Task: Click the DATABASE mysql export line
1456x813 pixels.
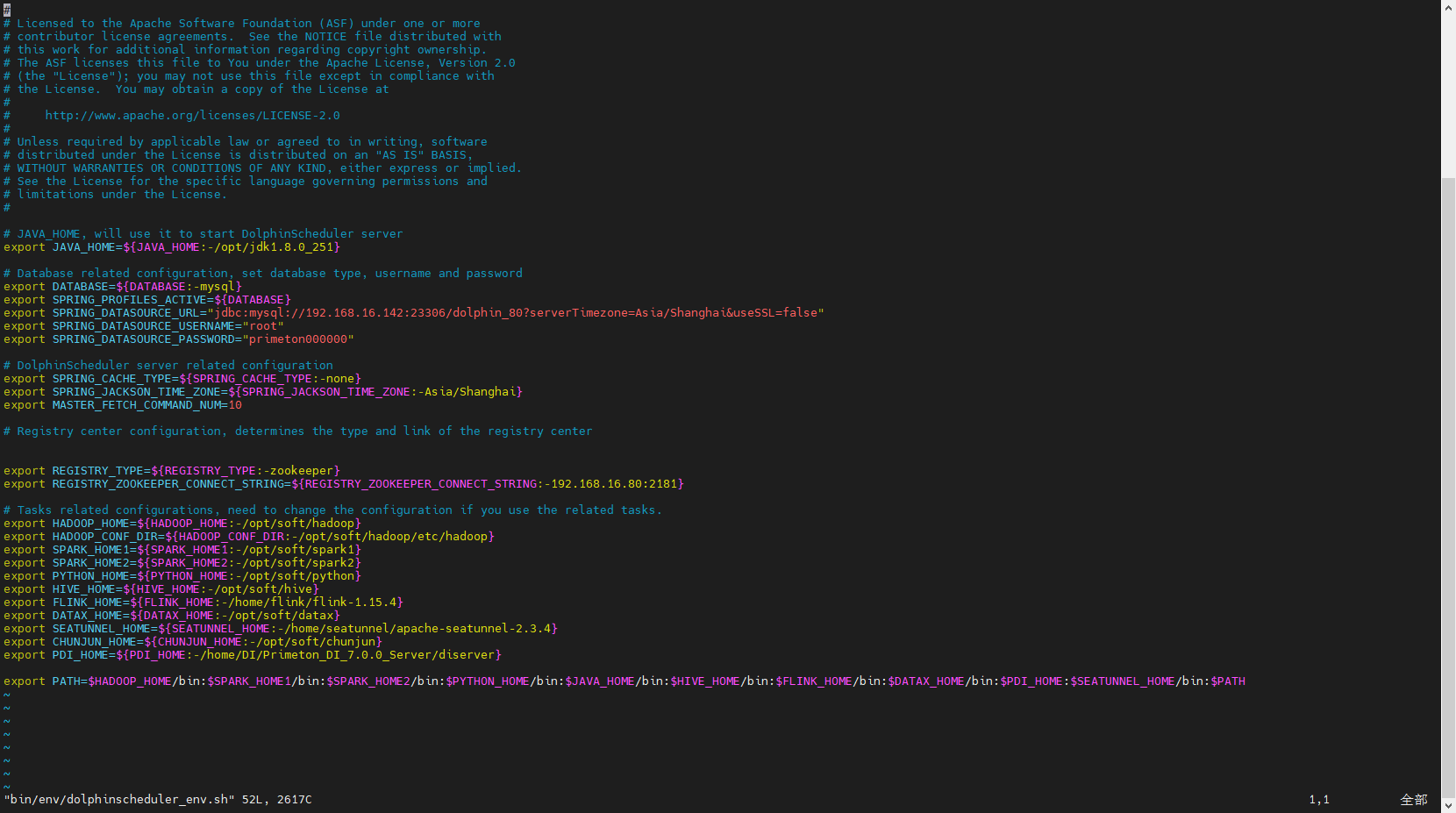Action: coord(123,287)
